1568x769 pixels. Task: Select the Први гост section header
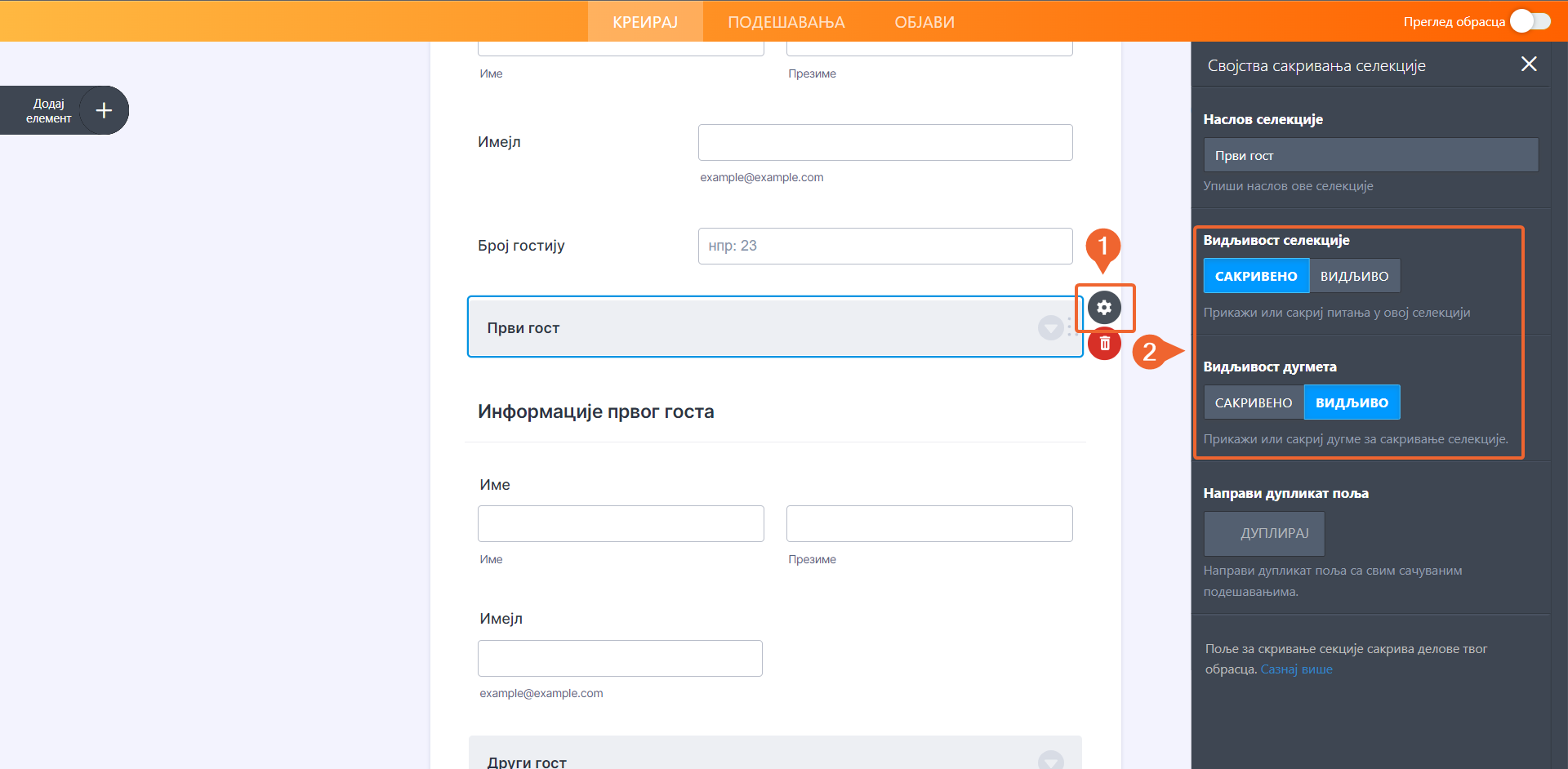(x=735, y=327)
